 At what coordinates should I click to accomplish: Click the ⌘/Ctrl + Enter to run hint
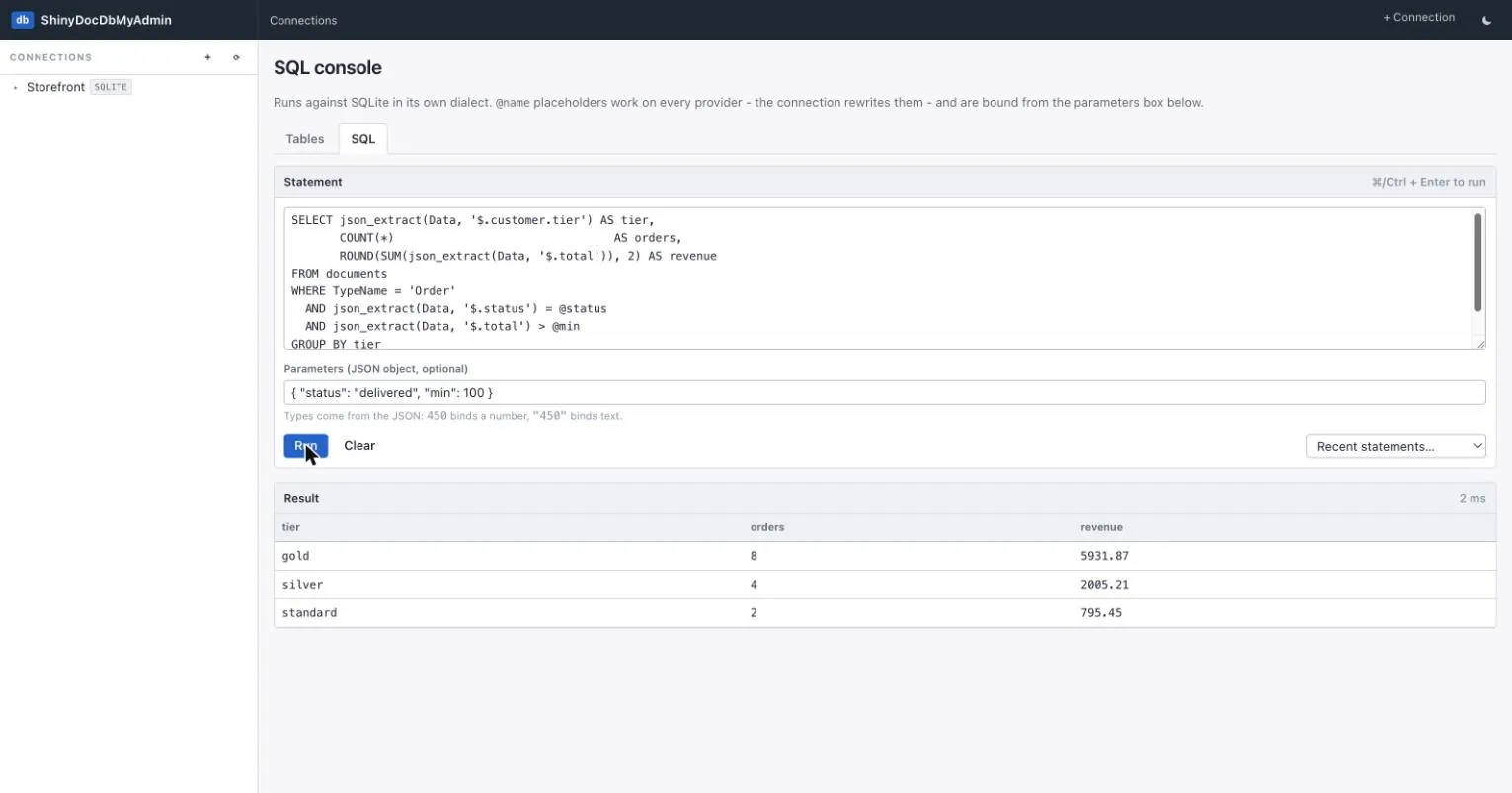[x=1428, y=182]
